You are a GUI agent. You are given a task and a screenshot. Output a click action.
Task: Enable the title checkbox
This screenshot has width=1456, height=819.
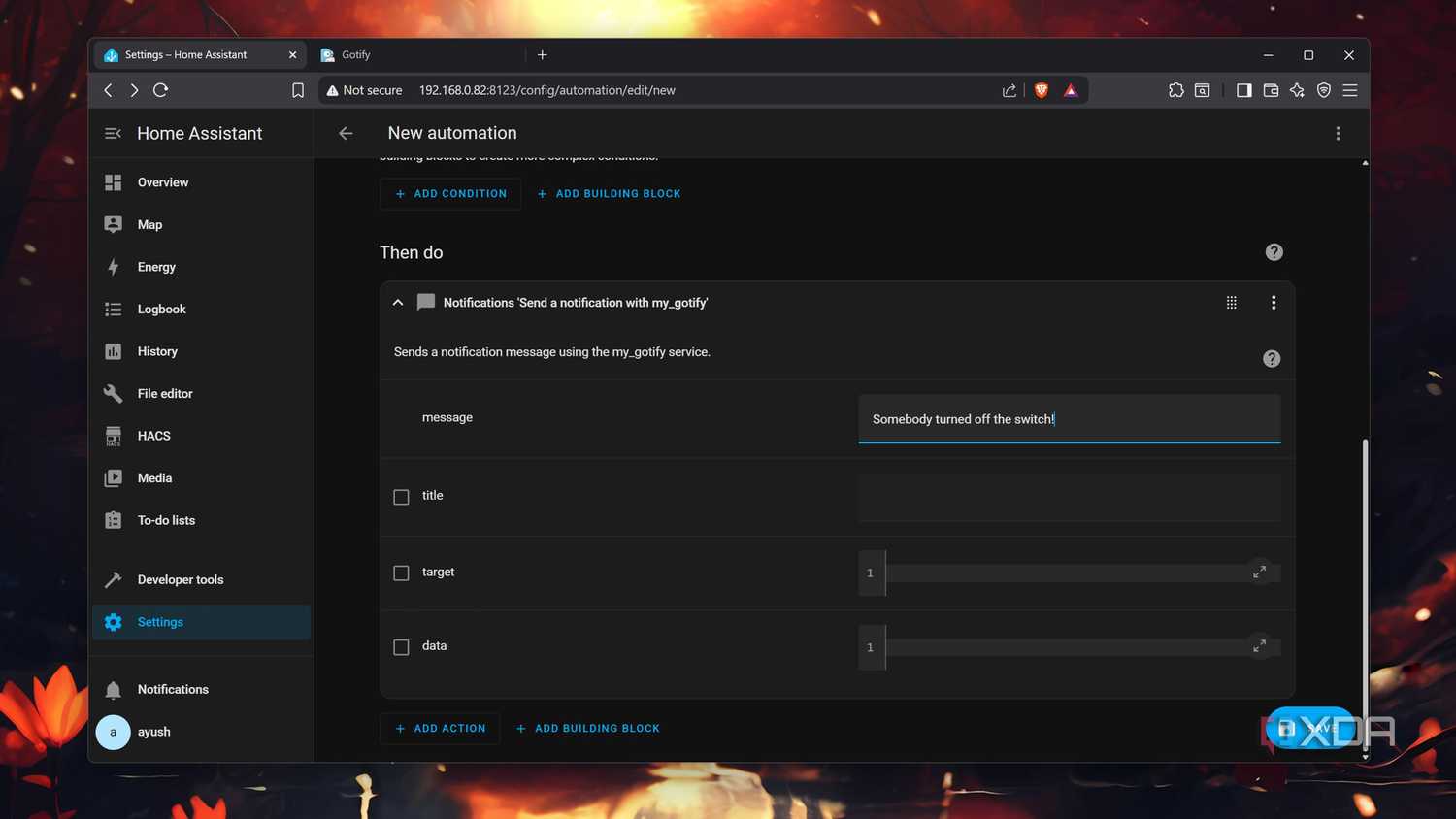click(401, 497)
